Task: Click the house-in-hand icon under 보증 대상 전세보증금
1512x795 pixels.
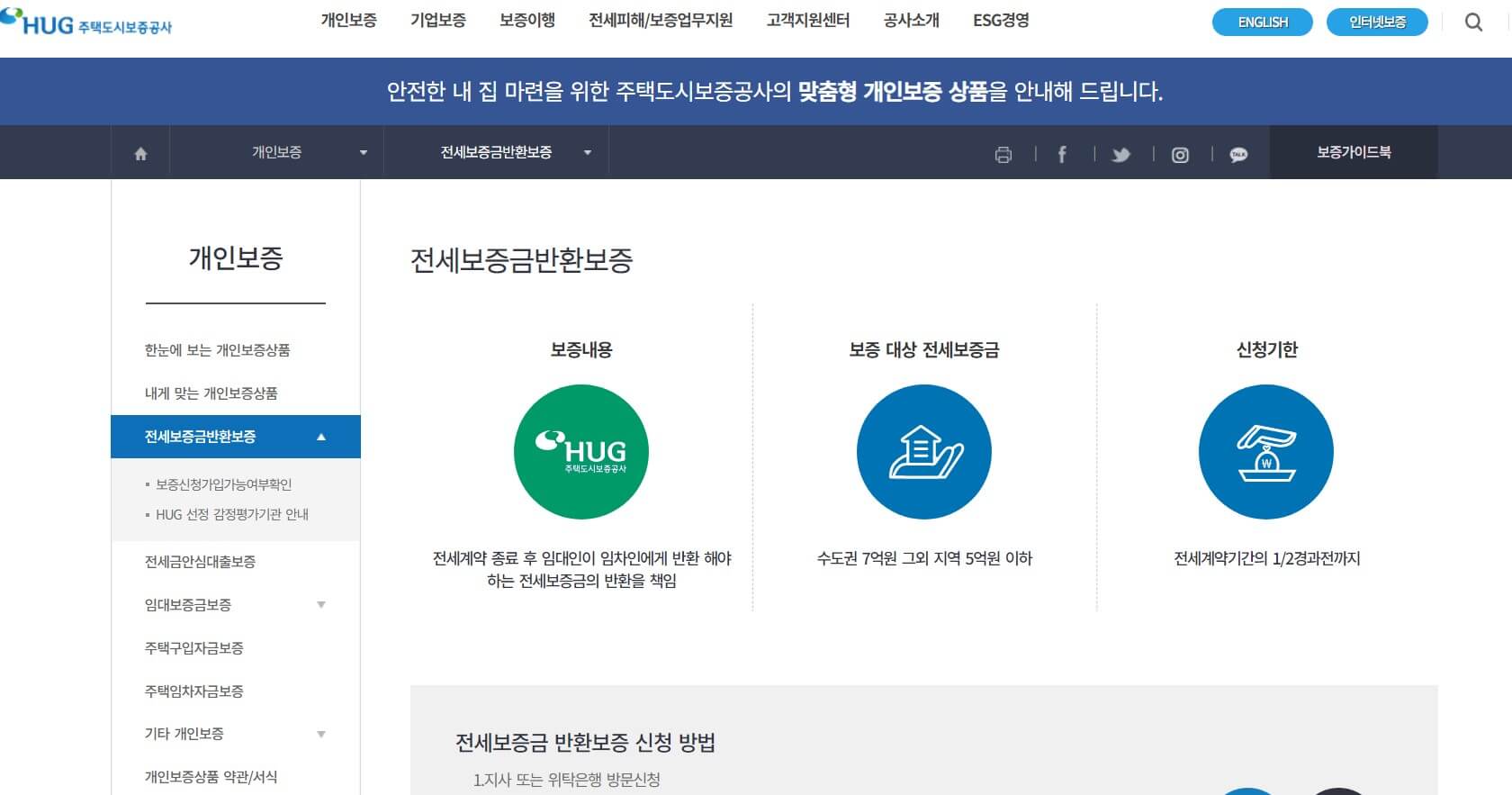Action: (924, 452)
